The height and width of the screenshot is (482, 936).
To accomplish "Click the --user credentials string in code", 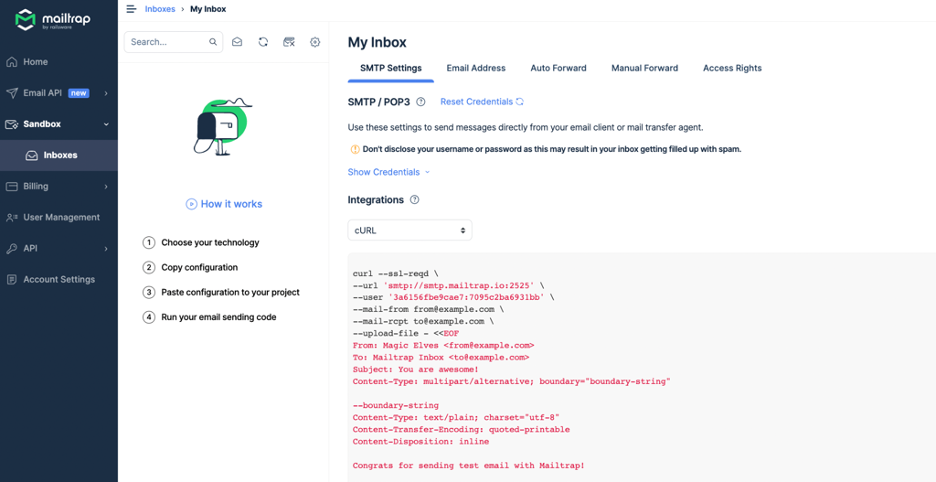I will pos(468,297).
